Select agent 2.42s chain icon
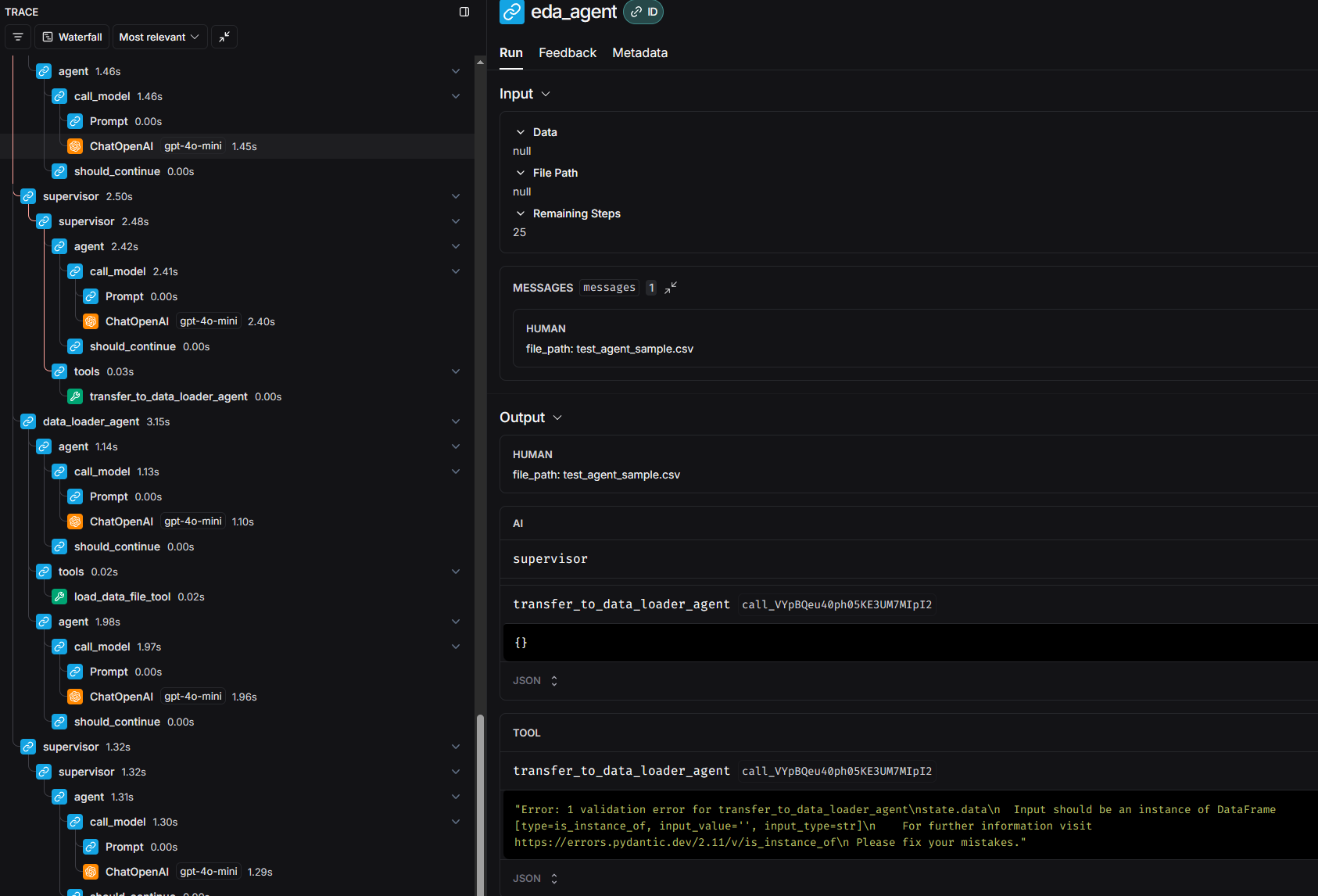Viewport: 1318px width, 896px height. pos(59,246)
